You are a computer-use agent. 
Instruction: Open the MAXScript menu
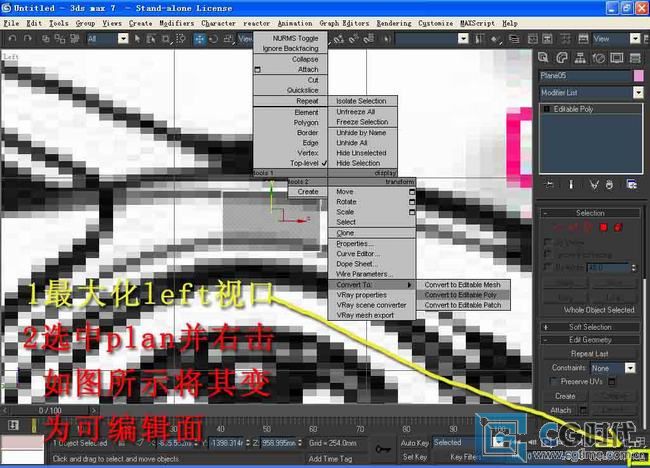(x=477, y=23)
